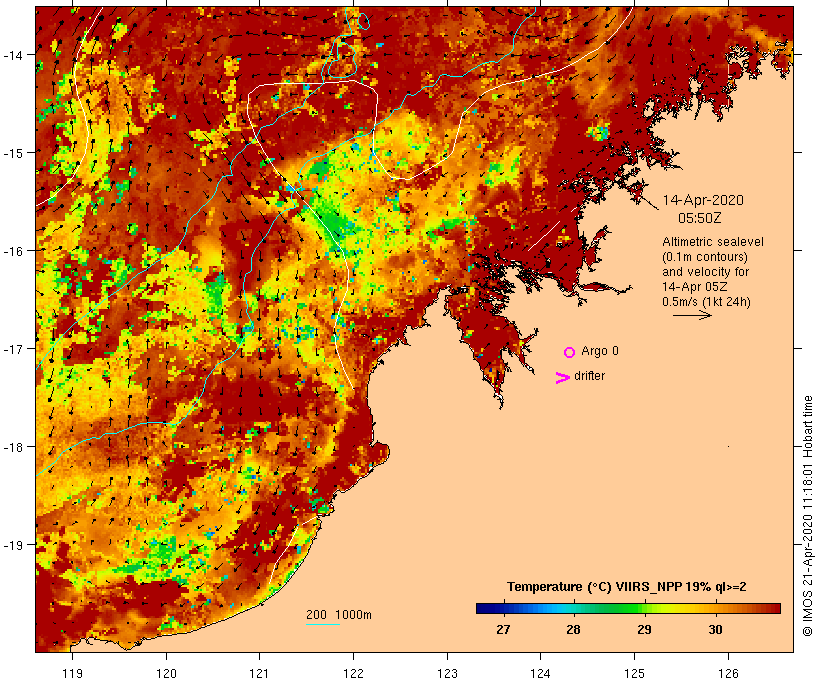Click the '05:50Z' time label

click(x=700, y=218)
